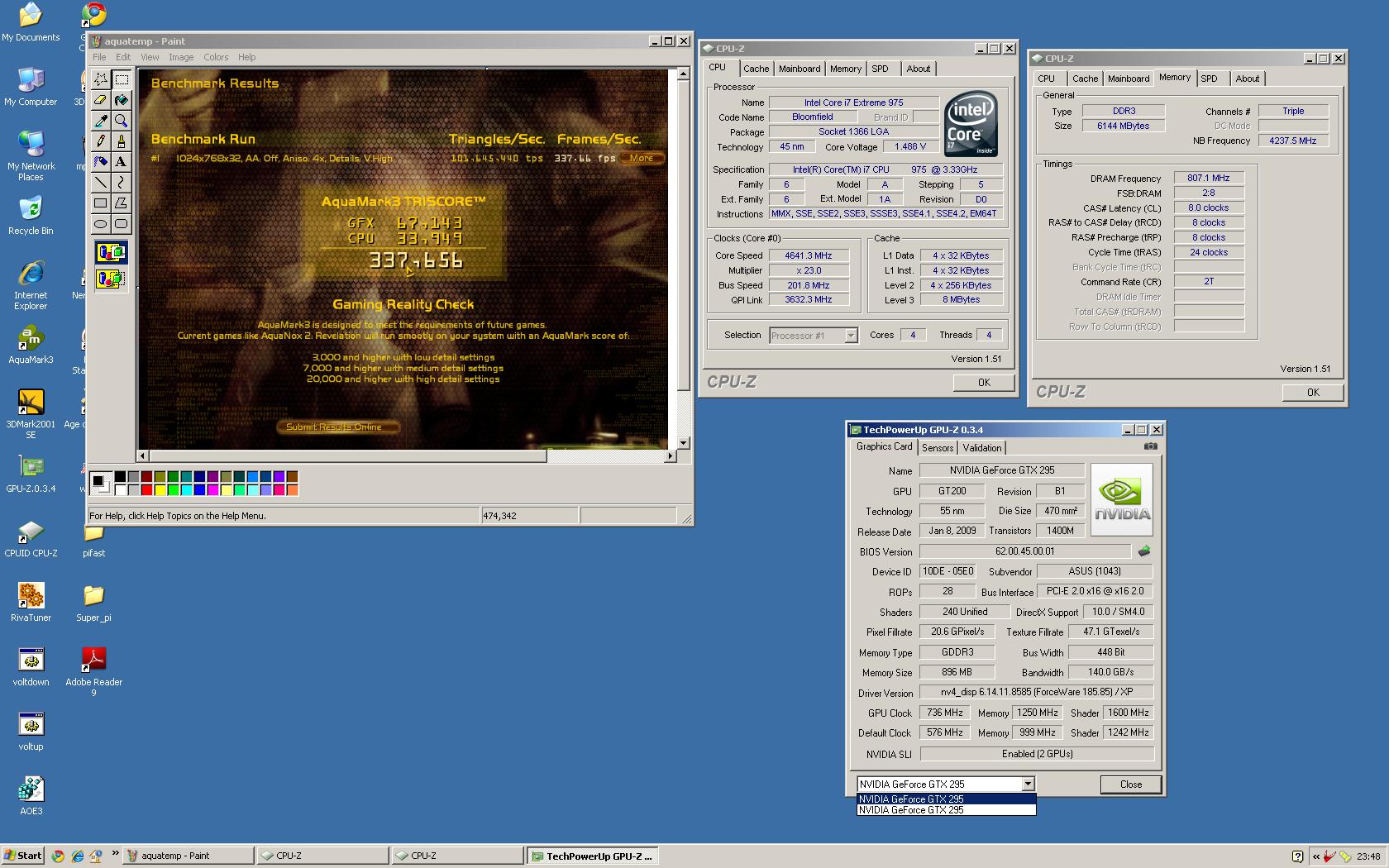Pick the red color swatch in Paint palette
Screen dimensions: 1389x868
pyautogui.click(x=146, y=490)
